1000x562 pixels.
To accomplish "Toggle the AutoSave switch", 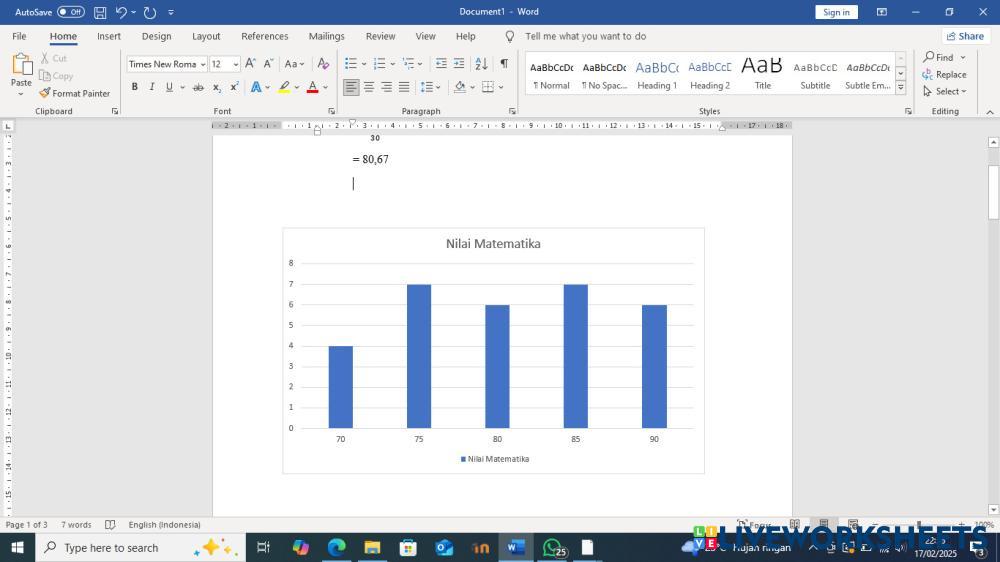I will click(x=70, y=12).
